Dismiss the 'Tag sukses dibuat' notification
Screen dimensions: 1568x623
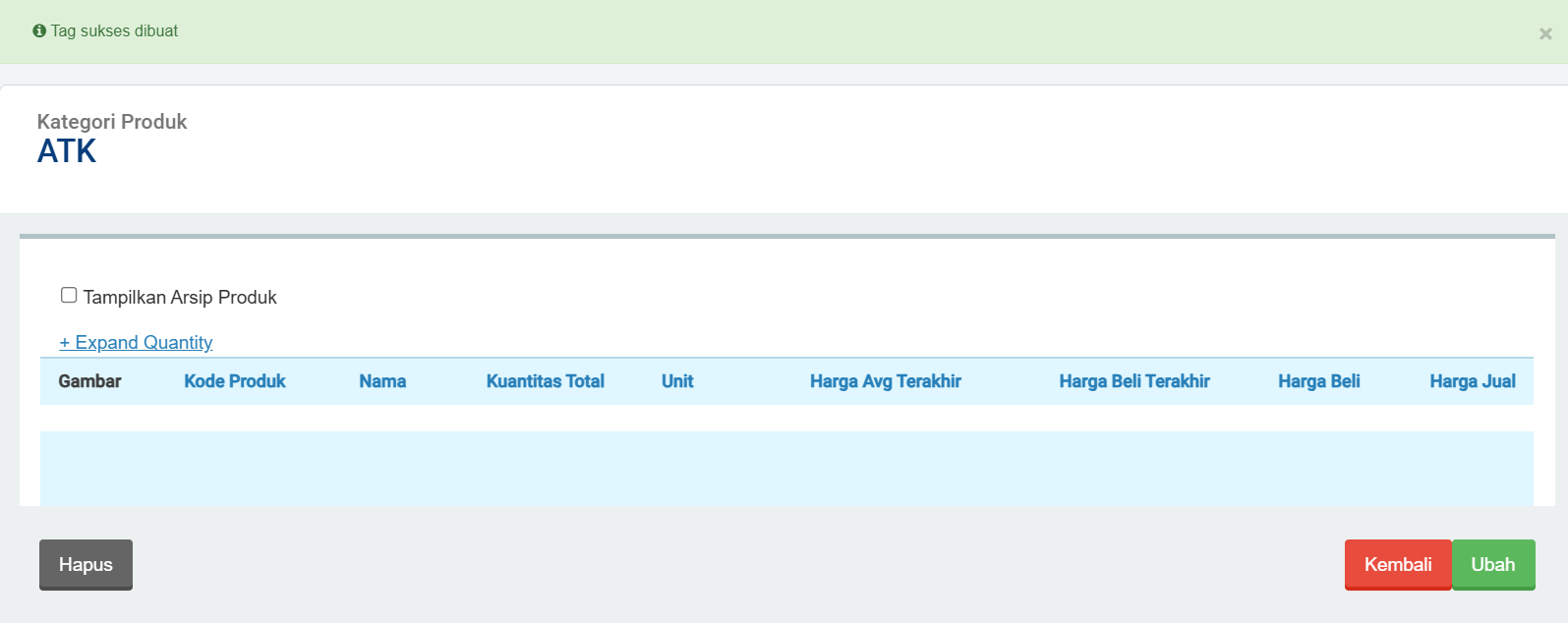coord(1545,33)
